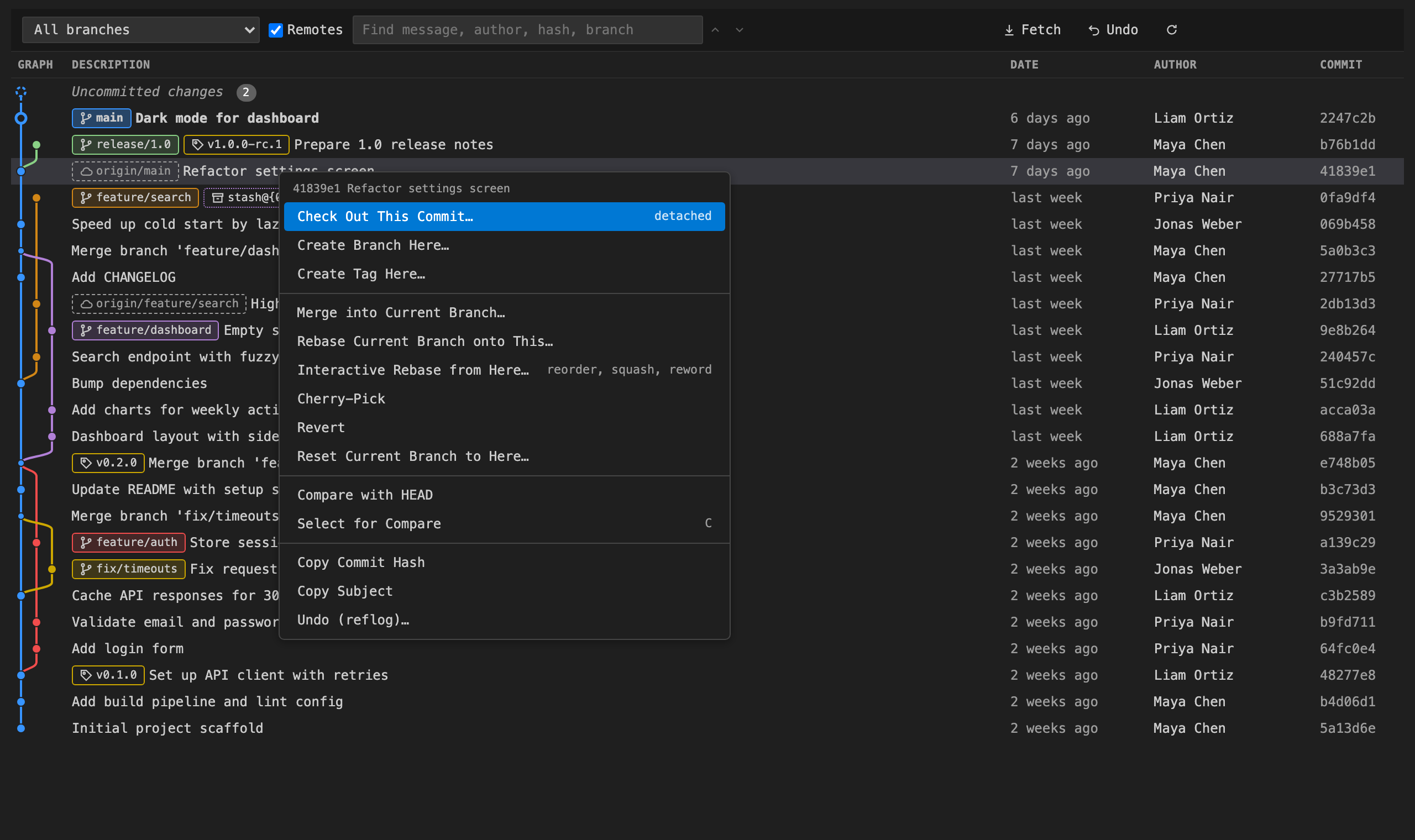Click the uncommitted changes count badge
This screenshot has width=1415, height=840.
(x=245, y=92)
